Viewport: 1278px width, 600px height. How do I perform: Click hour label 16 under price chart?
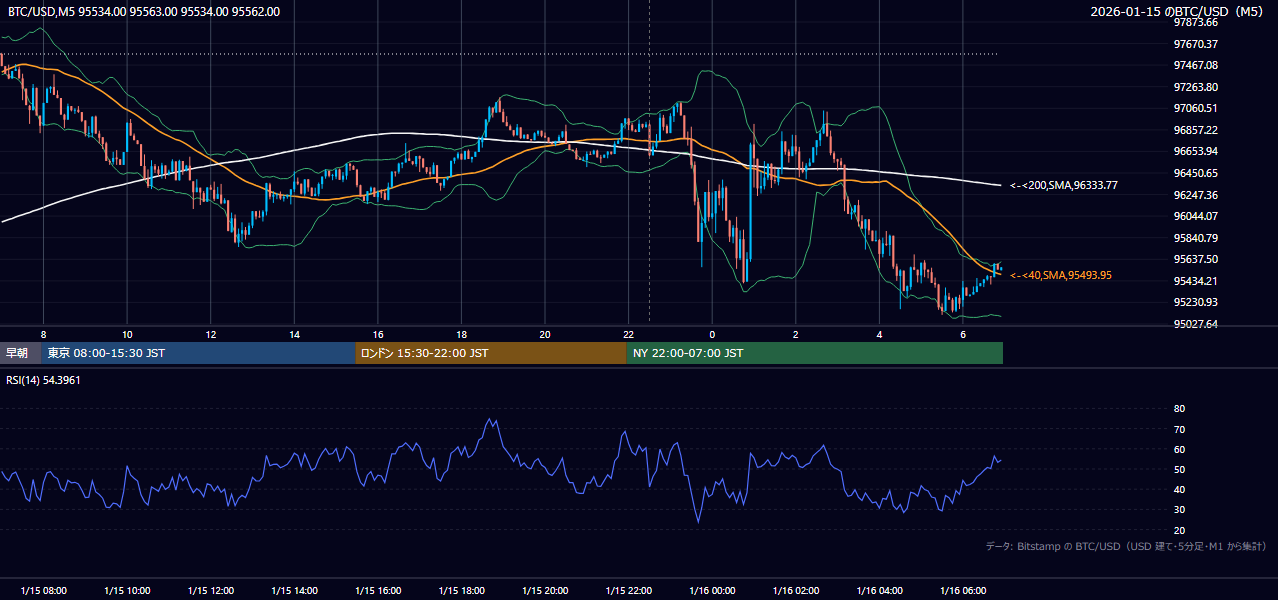click(x=378, y=334)
